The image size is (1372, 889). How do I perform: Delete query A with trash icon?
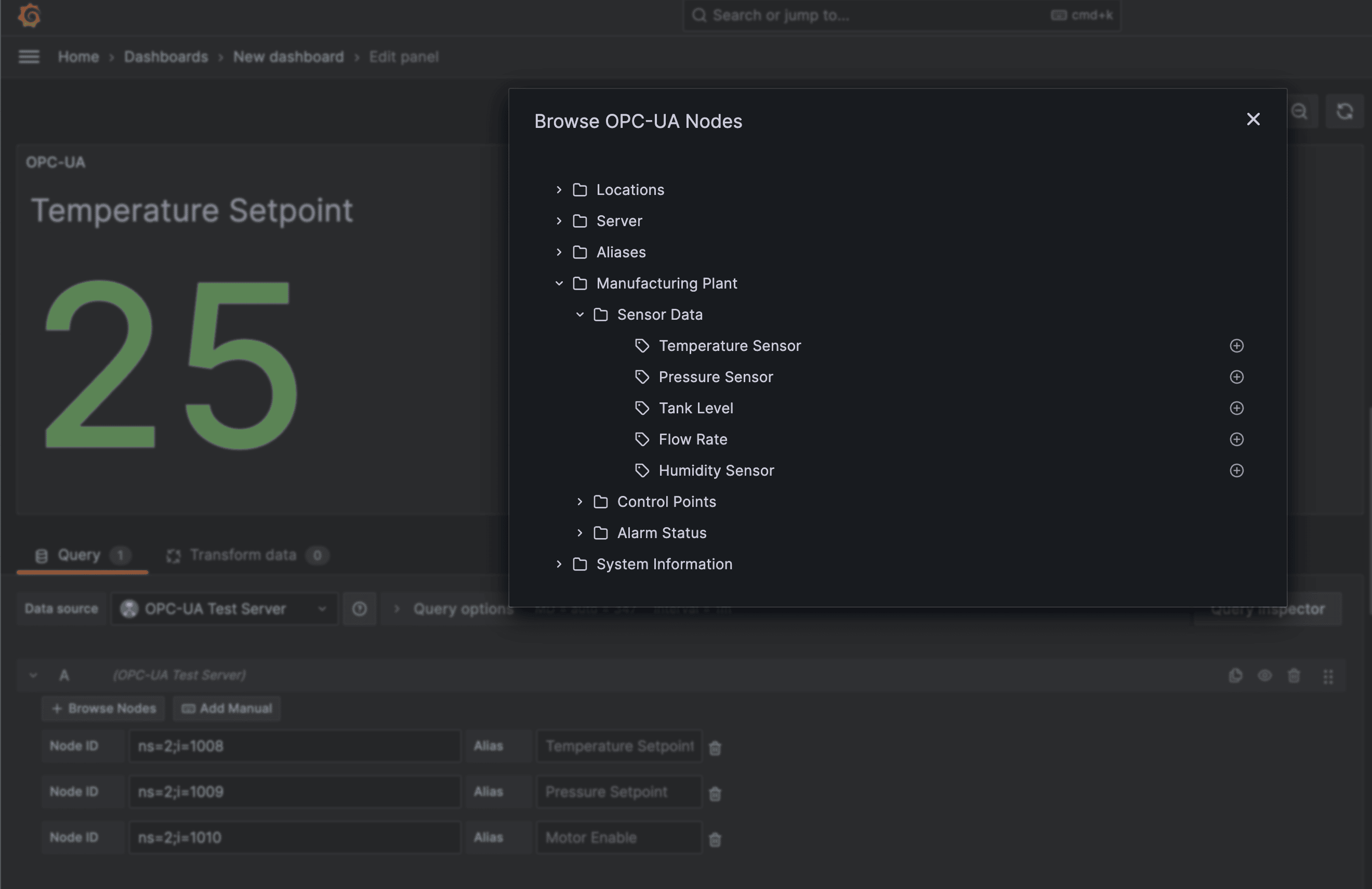coord(1294,676)
